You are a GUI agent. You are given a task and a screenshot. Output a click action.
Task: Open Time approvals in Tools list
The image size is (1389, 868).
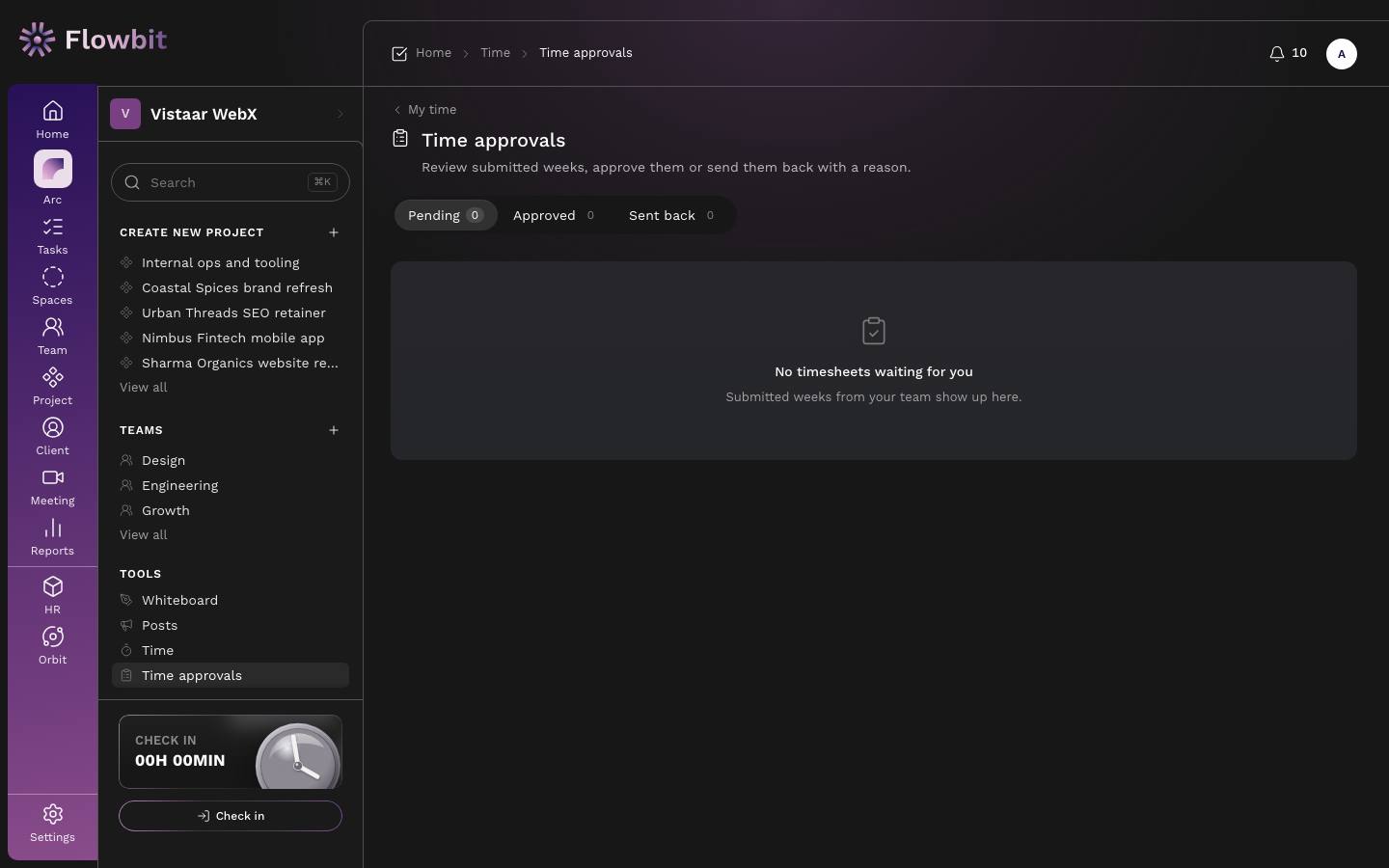point(231,675)
